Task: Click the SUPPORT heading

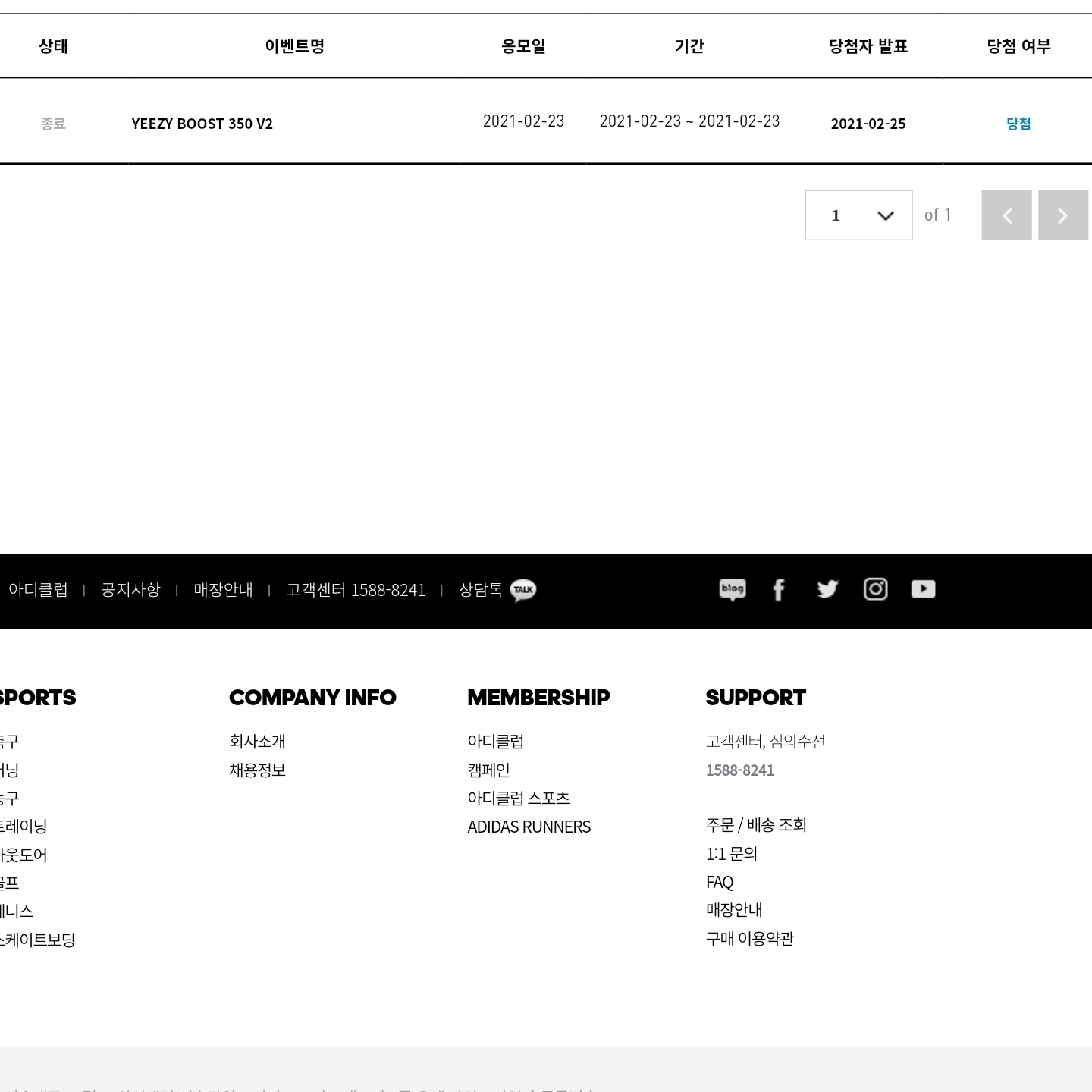Action: [x=756, y=698]
